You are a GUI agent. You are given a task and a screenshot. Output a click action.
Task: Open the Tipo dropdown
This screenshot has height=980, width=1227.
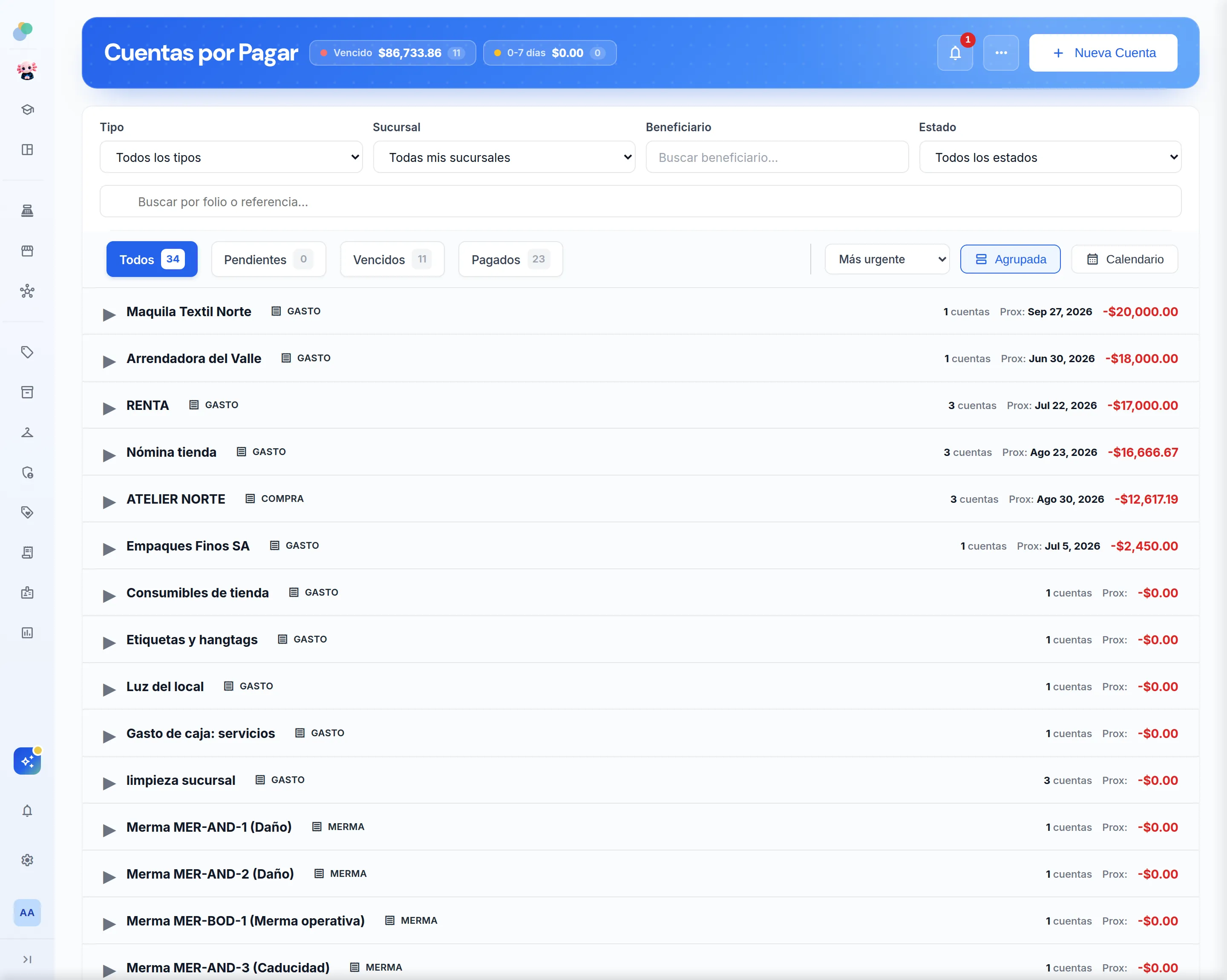click(x=231, y=157)
